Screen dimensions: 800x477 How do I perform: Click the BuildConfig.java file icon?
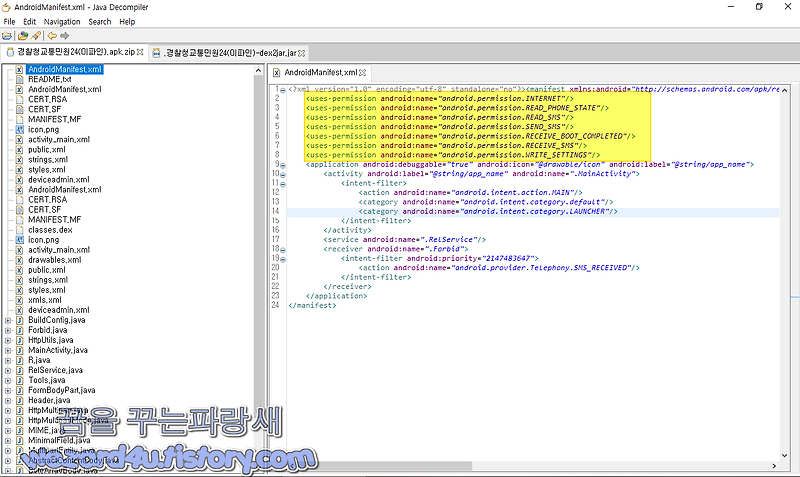[x=19, y=320]
